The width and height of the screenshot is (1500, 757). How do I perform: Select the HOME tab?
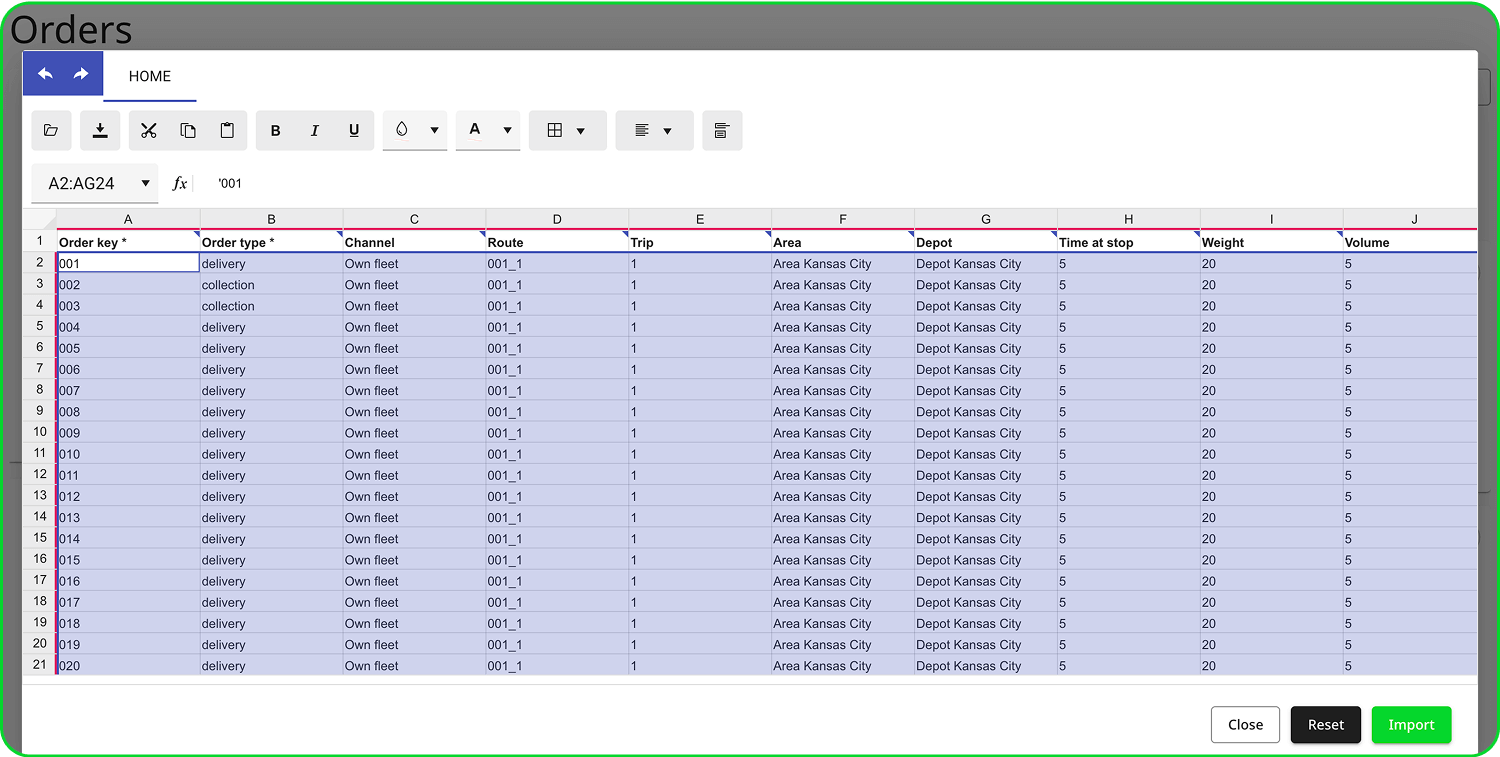coord(150,76)
